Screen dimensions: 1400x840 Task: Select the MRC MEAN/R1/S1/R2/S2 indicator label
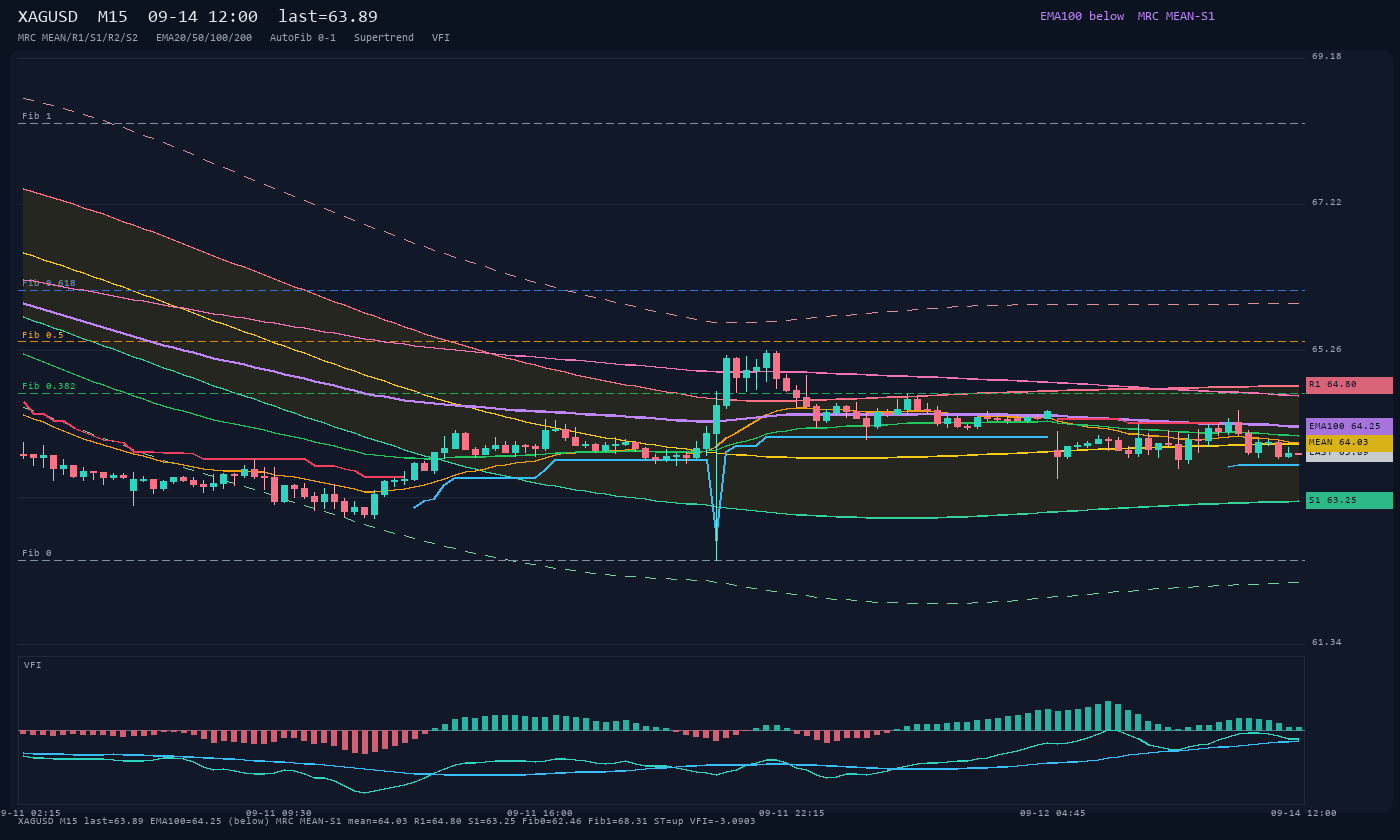78,38
